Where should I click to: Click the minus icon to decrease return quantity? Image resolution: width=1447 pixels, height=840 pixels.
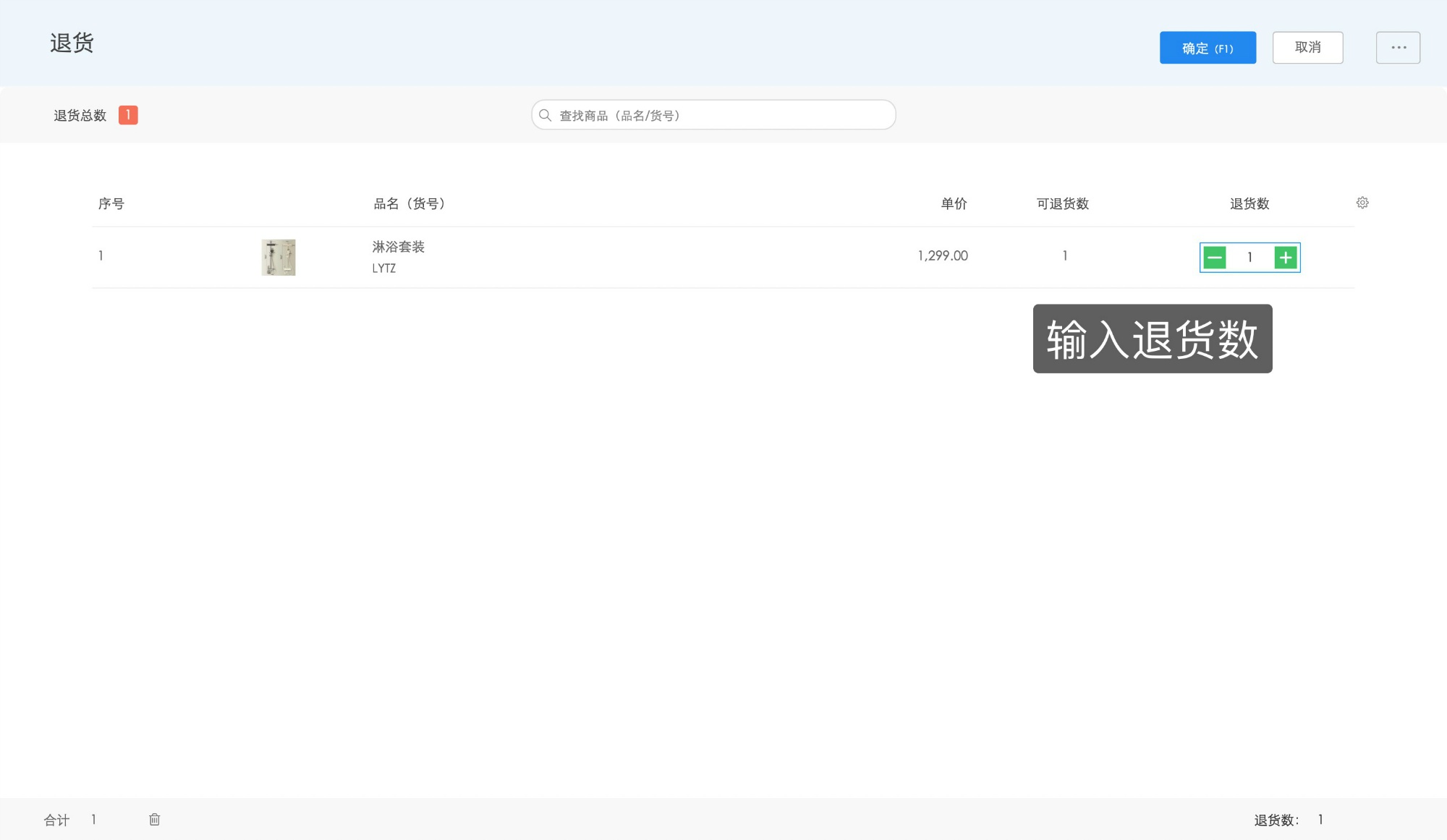(x=1215, y=257)
